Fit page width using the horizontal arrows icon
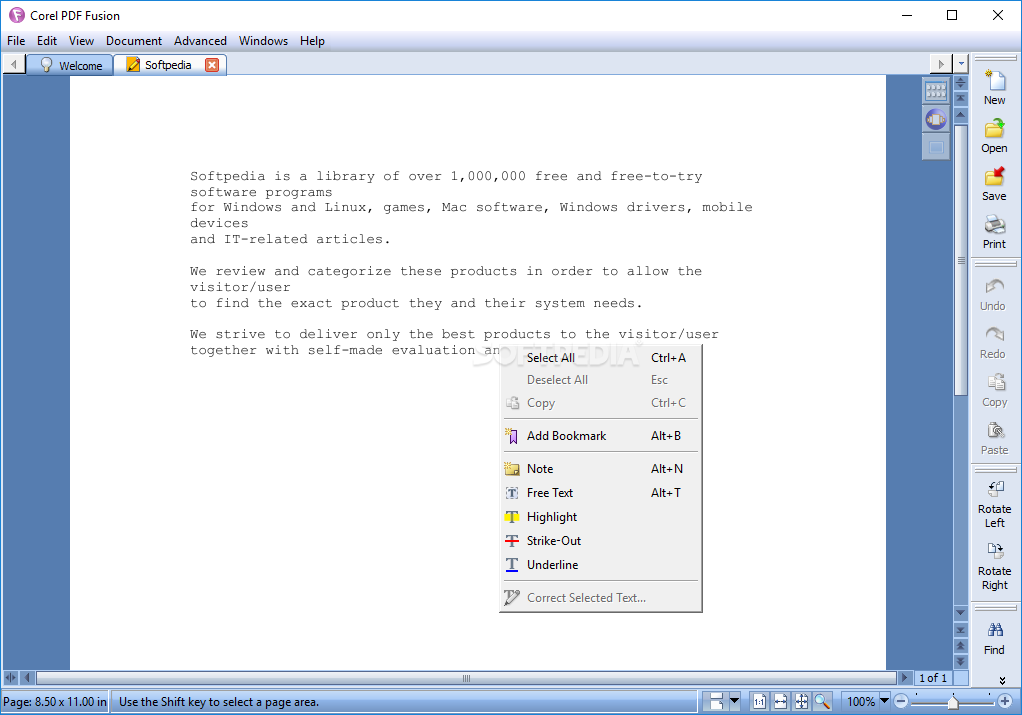This screenshot has height=715, width=1022. coord(780,702)
